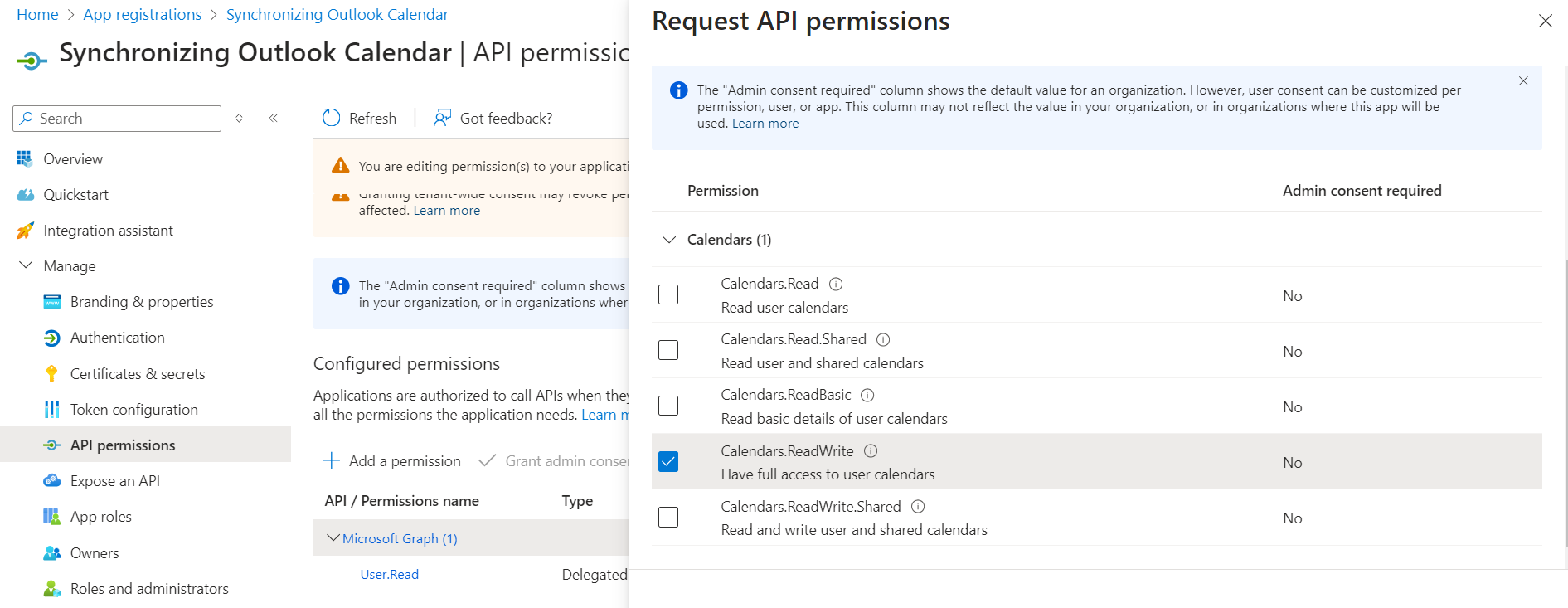Click Add a permission button
The height and width of the screenshot is (608, 1568).
(391, 461)
